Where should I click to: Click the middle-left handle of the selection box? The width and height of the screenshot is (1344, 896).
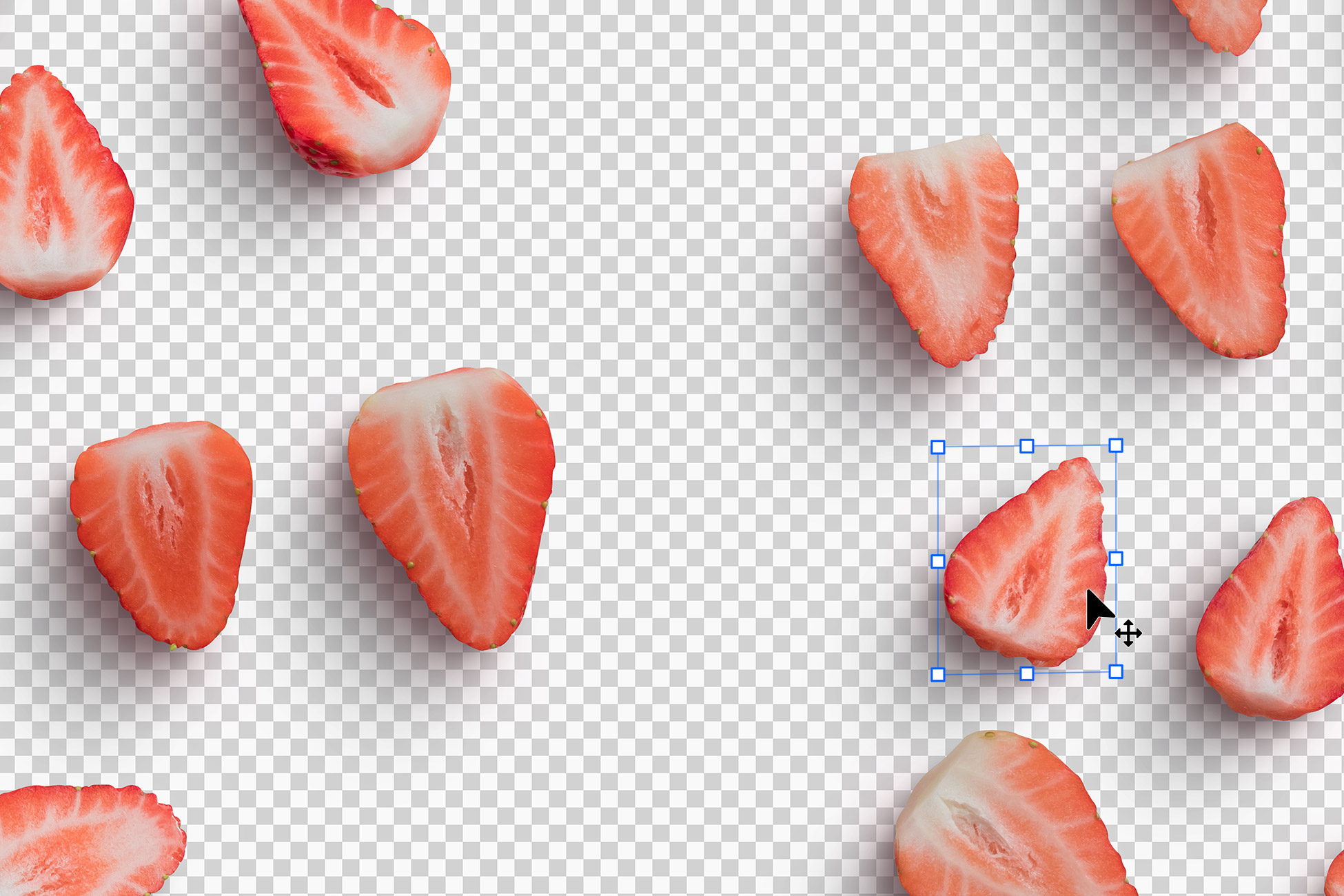pyautogui.click(x=937, y=561)
